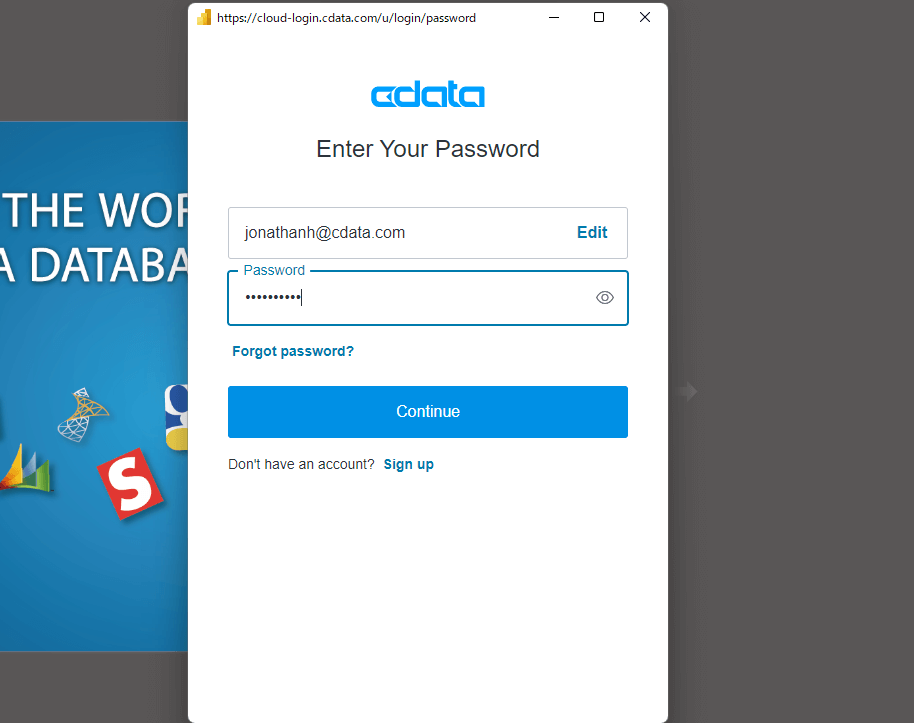
Task: Click the Dynamics chart icon on banner
Action: click(x=25, y=468)
